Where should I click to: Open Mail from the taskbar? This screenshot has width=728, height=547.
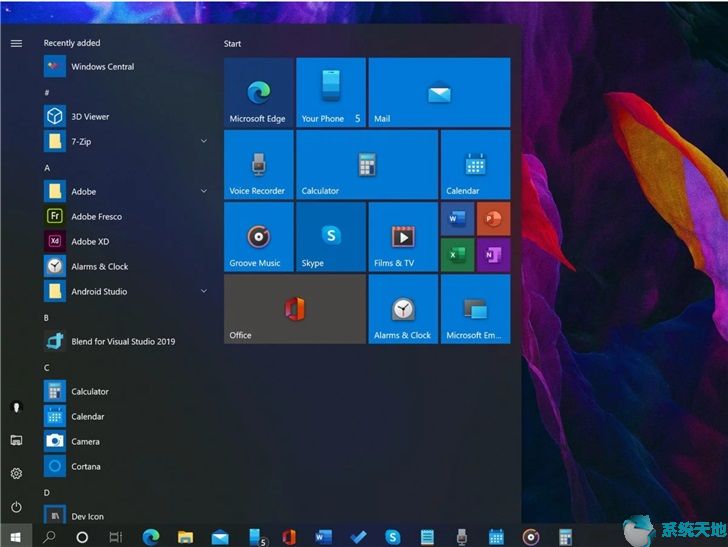tap(220, 538)
